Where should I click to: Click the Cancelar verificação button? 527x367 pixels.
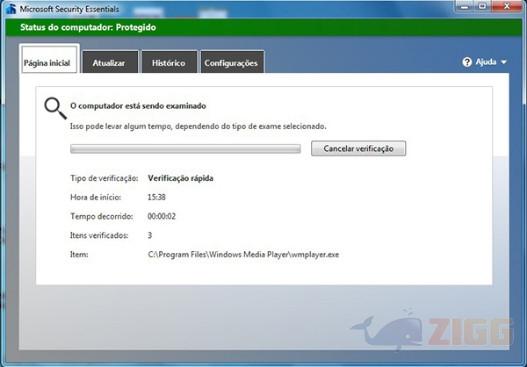click(358, 149)
